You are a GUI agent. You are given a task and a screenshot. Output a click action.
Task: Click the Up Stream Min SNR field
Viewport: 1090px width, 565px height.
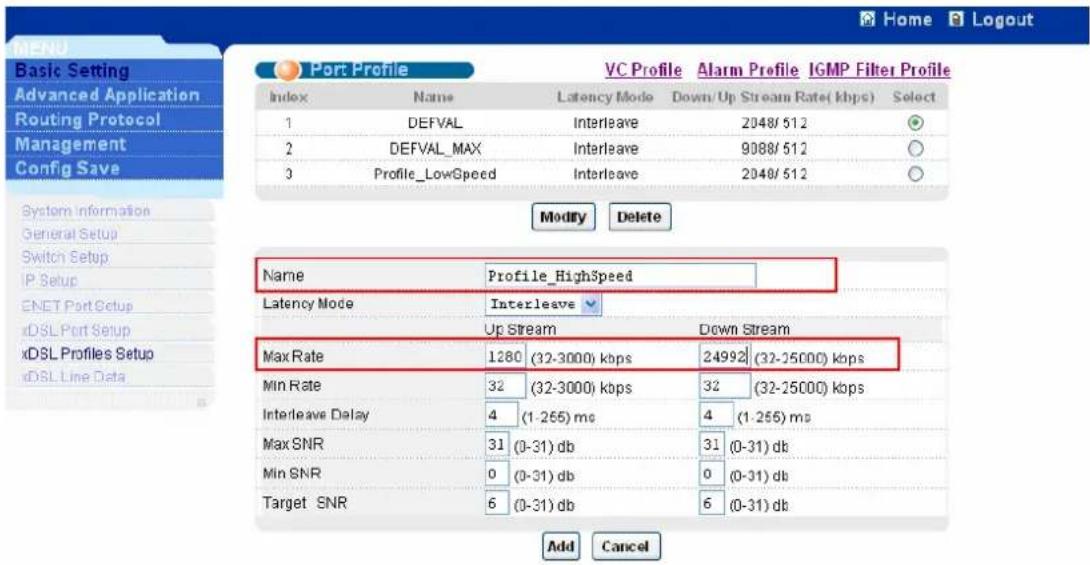(497, 475)
